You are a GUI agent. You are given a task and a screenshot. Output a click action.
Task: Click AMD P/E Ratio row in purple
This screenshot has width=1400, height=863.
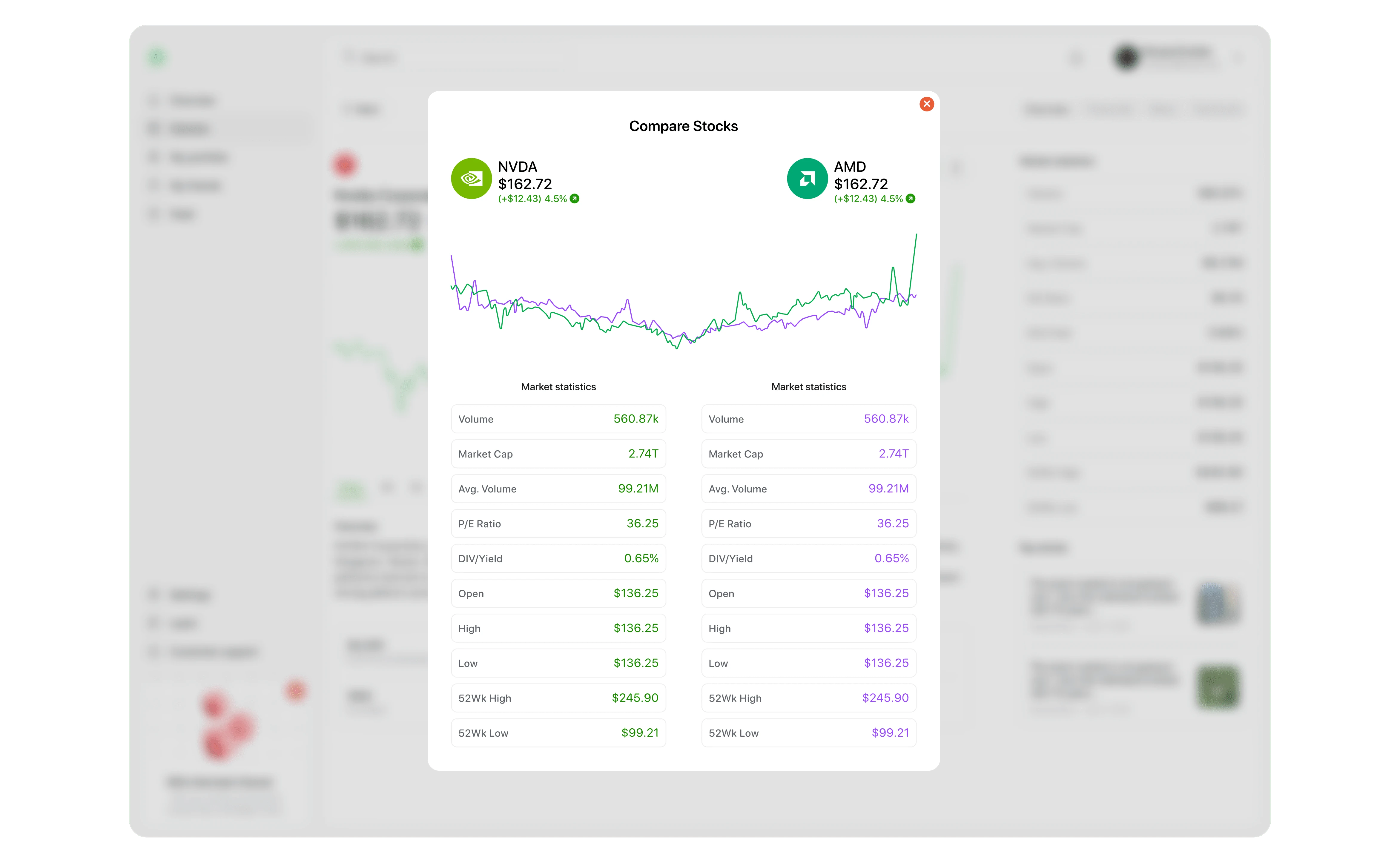pyautogui.click(x=808, y=523)
